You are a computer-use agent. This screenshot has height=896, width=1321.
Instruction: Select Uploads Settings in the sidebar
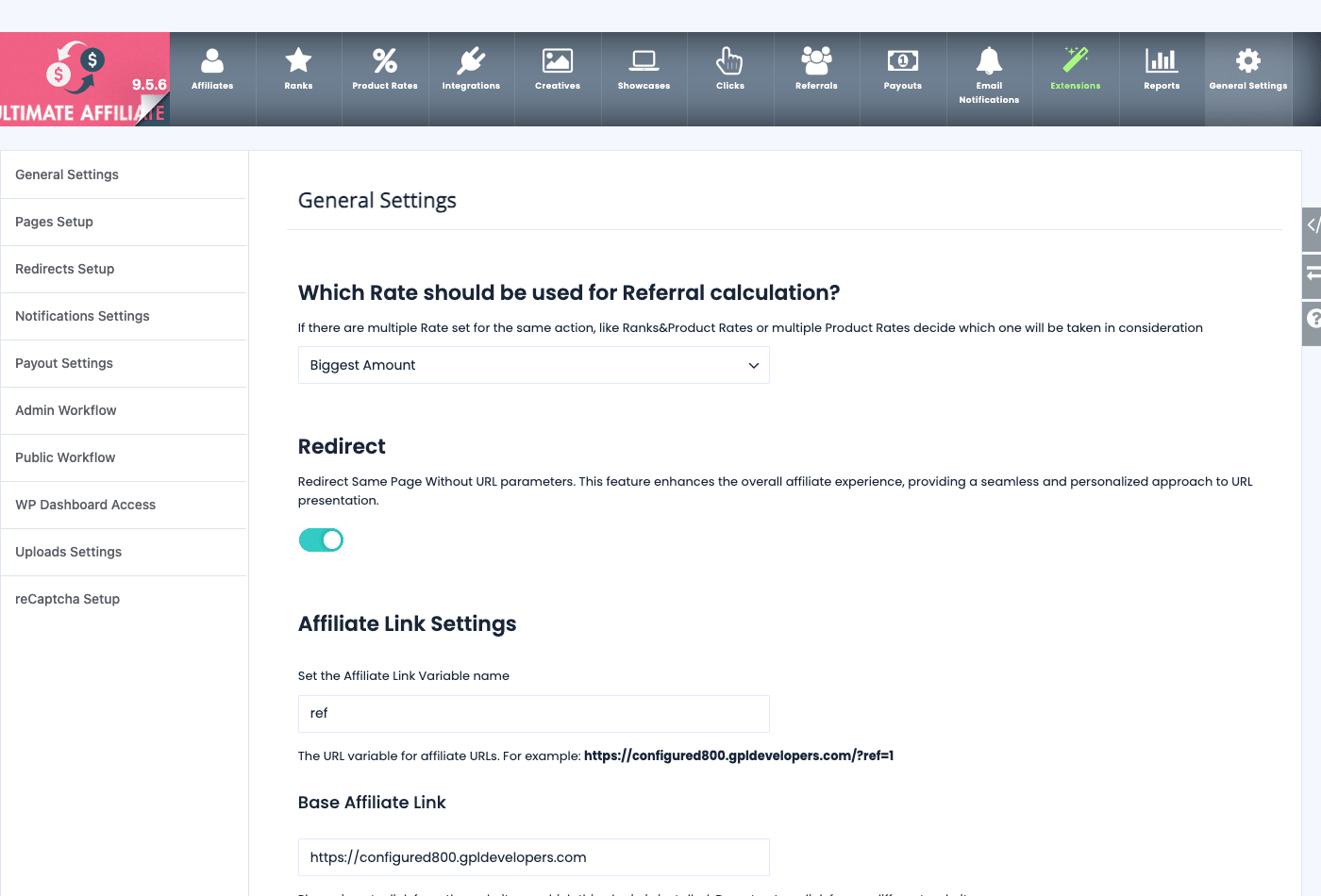(x=124, y=552)
